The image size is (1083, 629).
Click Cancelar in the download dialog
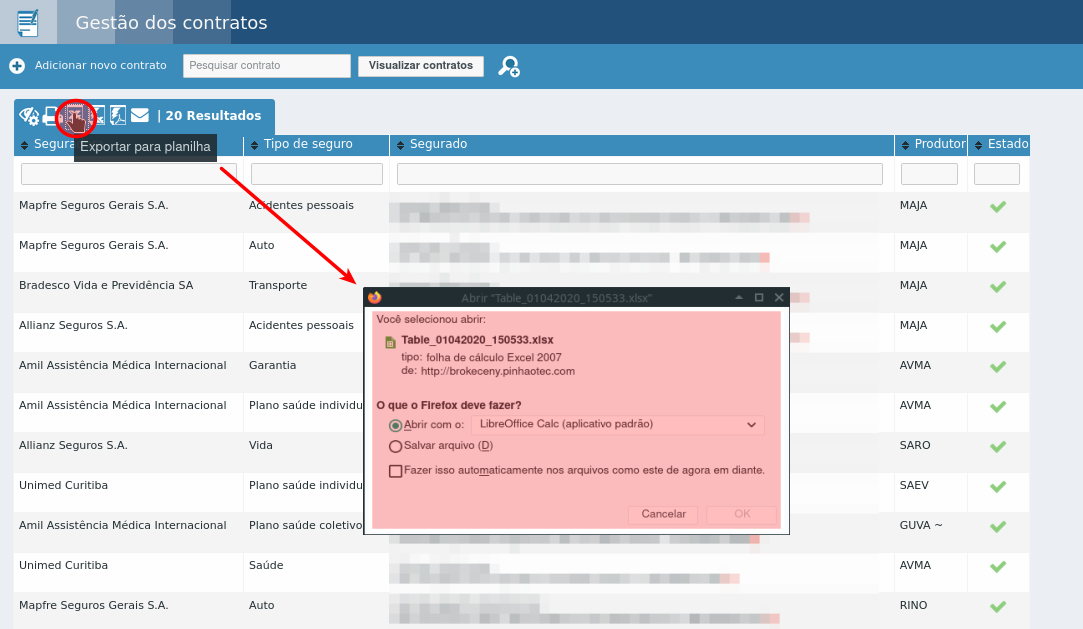coord(663,514)
